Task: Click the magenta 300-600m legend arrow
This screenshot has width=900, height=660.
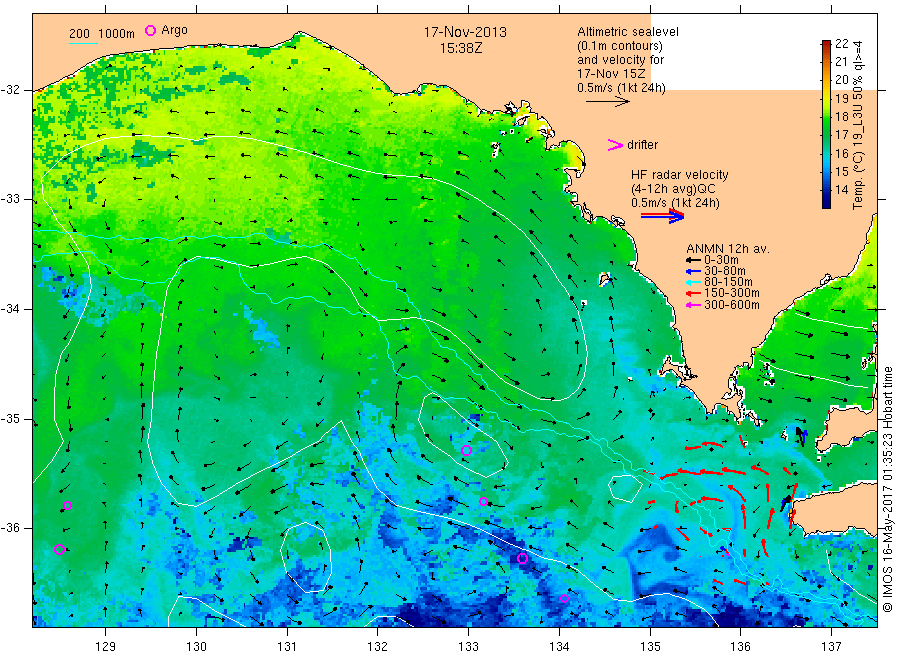Action: (x=693, y=305)
